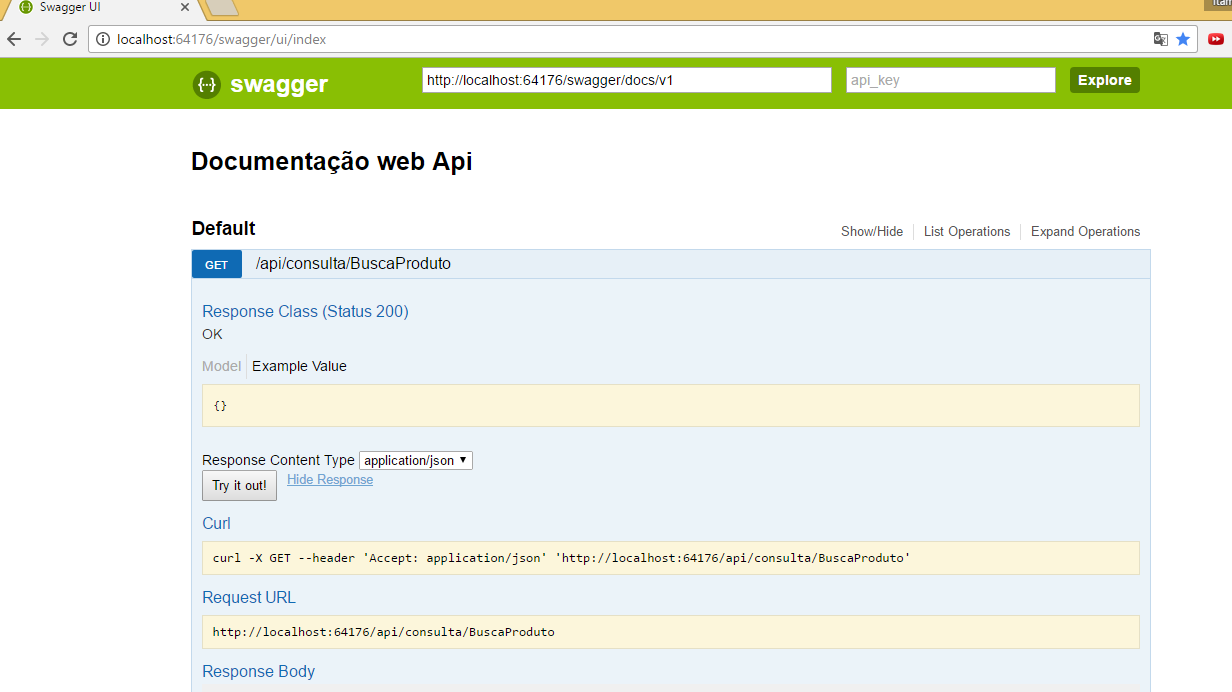Select the Example Value tab
This screenshot has width=1232, height=692.
299,366
